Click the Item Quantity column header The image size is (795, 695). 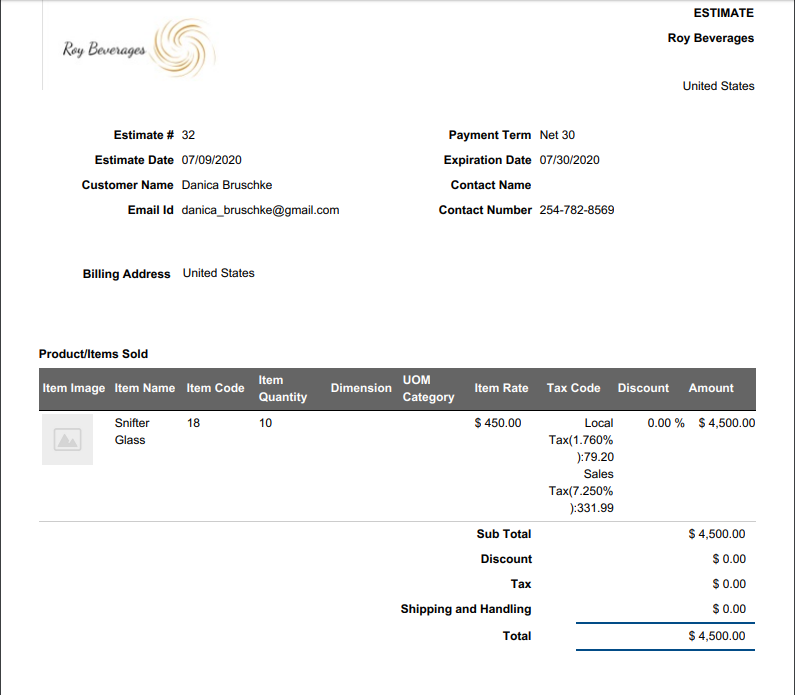(x=282, y=388)
